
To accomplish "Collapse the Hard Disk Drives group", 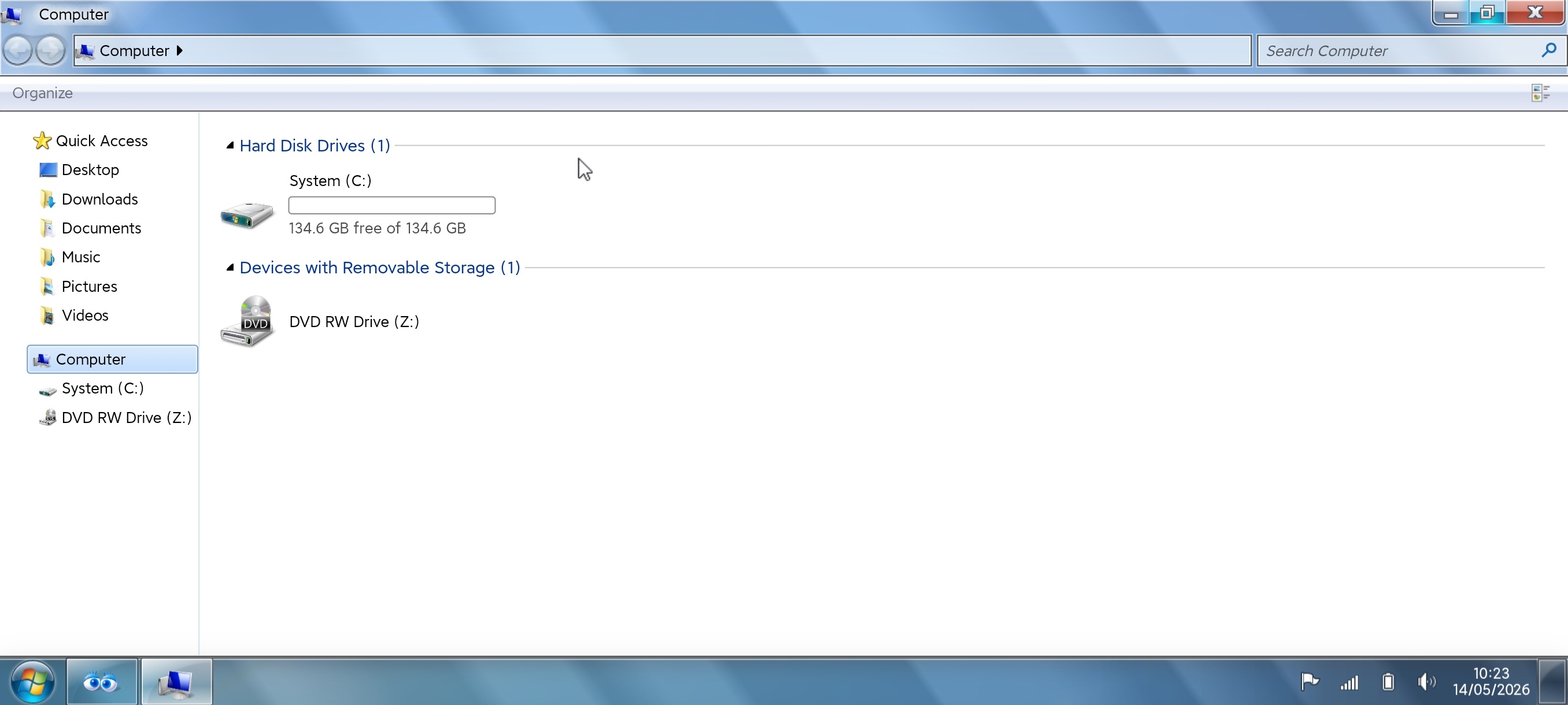I will point(230,146).
